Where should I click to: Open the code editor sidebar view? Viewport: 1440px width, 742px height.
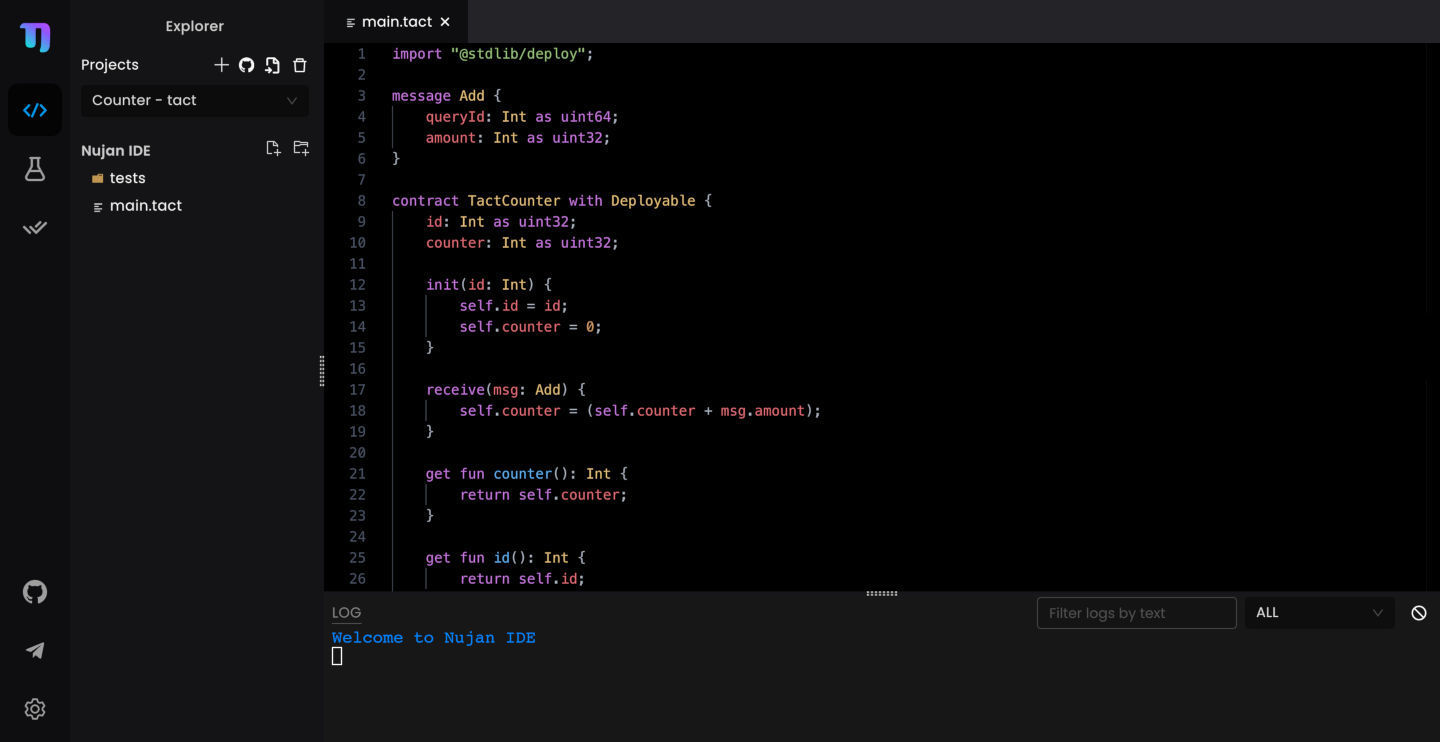point(35,110)
